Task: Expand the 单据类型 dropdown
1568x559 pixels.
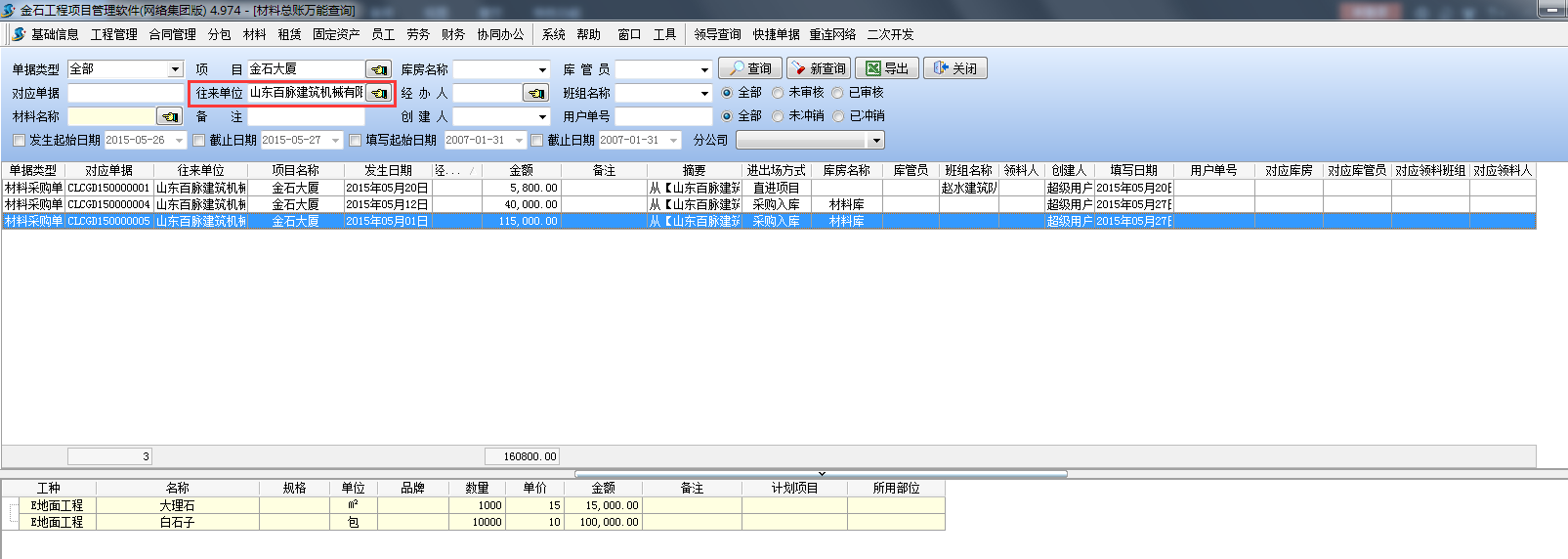Action: coord(175,69)
